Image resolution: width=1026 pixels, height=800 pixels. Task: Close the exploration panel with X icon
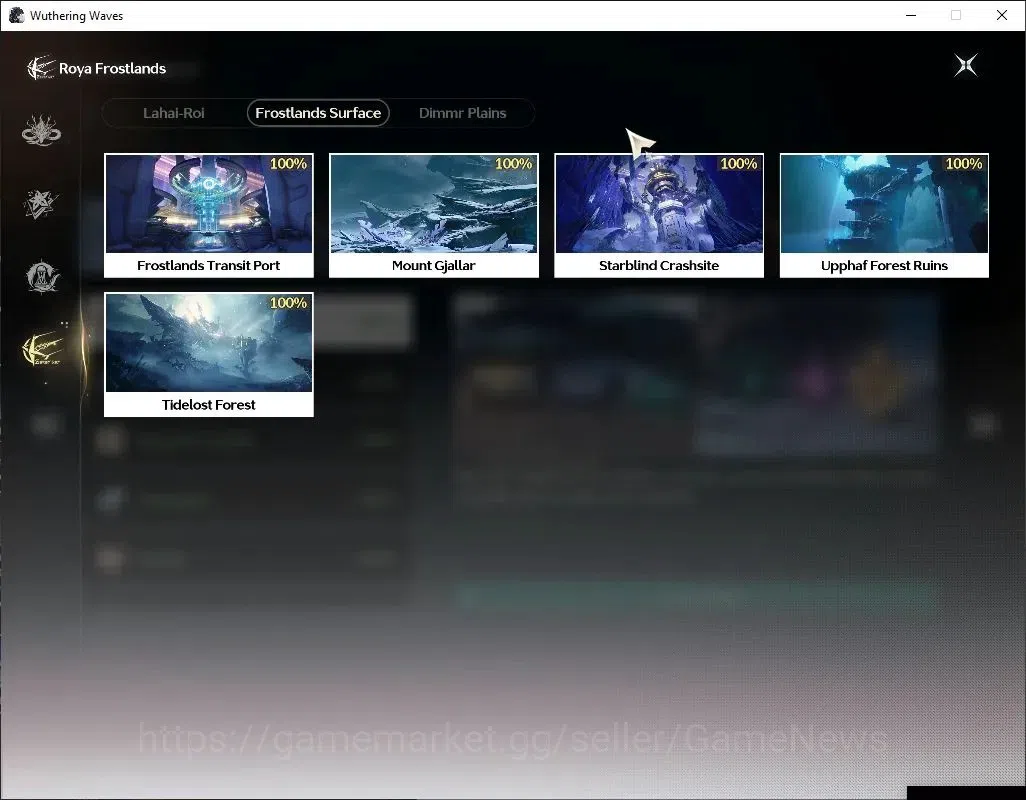[966, 65]
